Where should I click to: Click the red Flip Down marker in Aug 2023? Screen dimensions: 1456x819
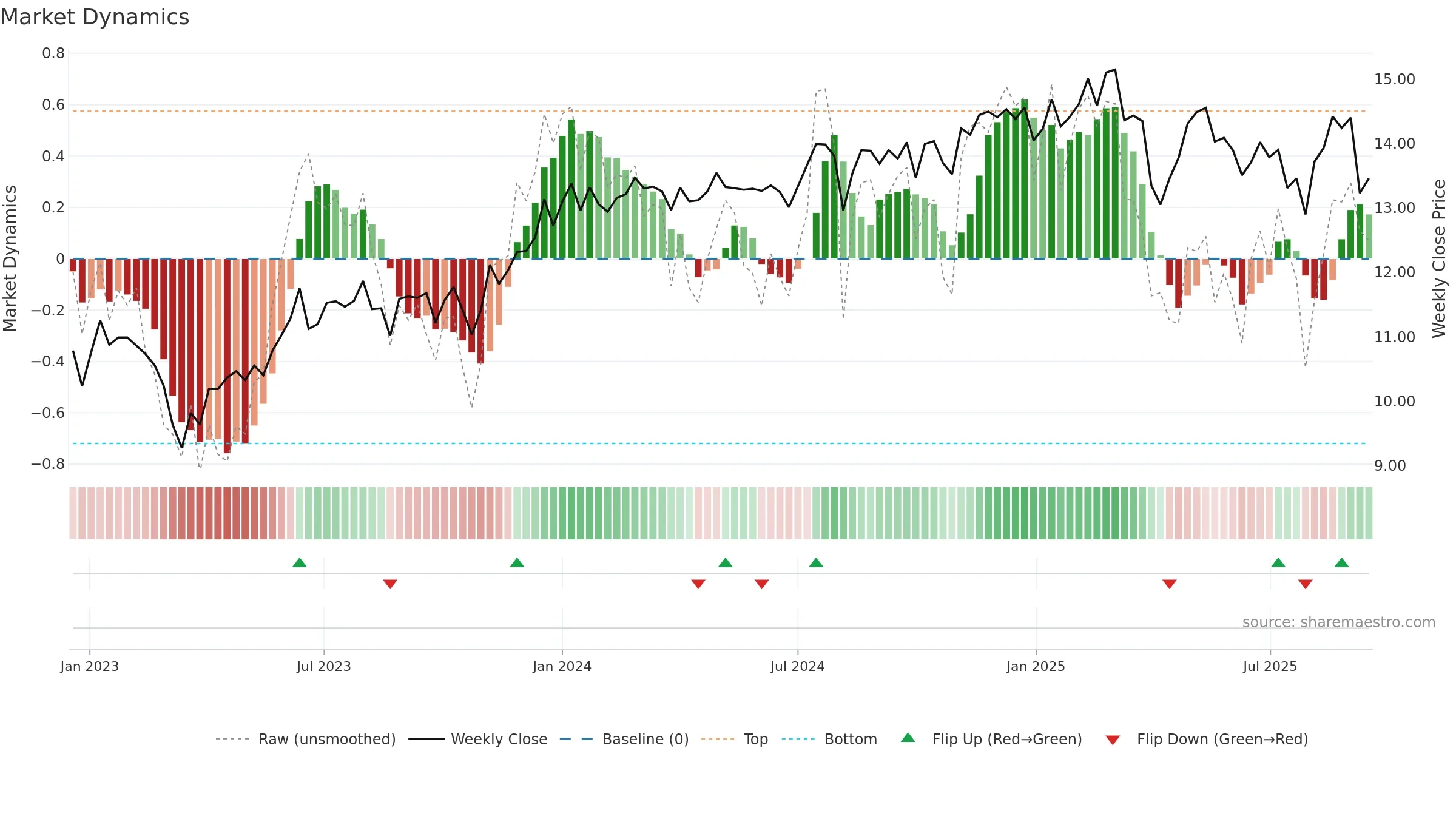pyautogui.click(x=390, y=584)
